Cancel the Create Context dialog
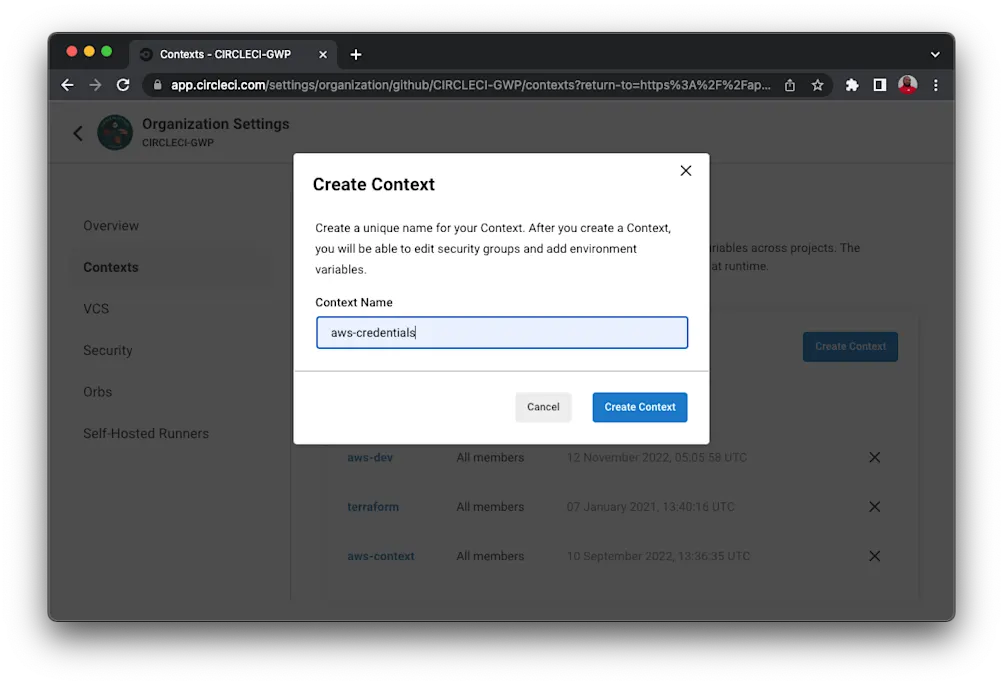This screenshot has width=1003, height=685. click(x=543, y=407)
